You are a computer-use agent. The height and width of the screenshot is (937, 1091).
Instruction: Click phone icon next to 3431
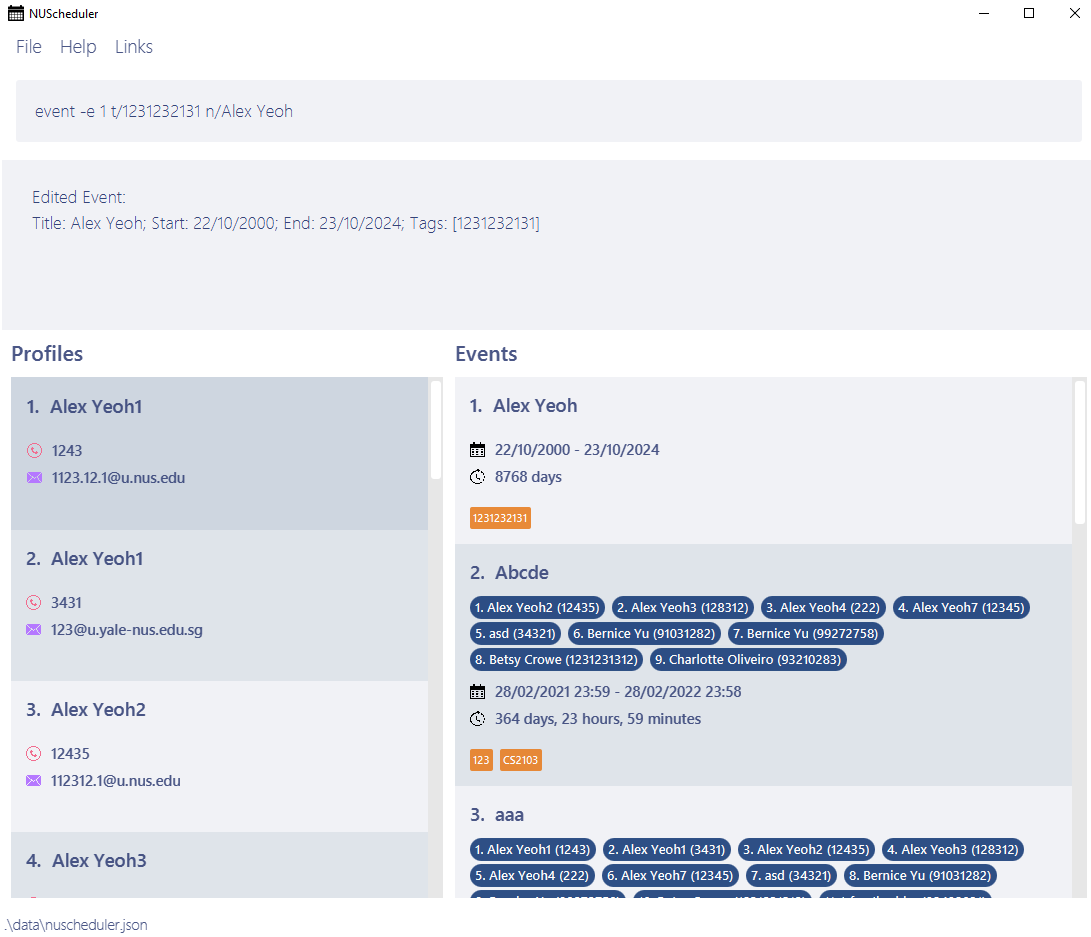pos(33,602)
